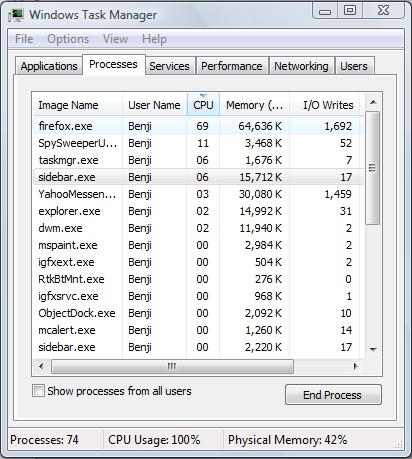
Task: Click the Task Manager title bar icon
Action: [x=16, y=15]
